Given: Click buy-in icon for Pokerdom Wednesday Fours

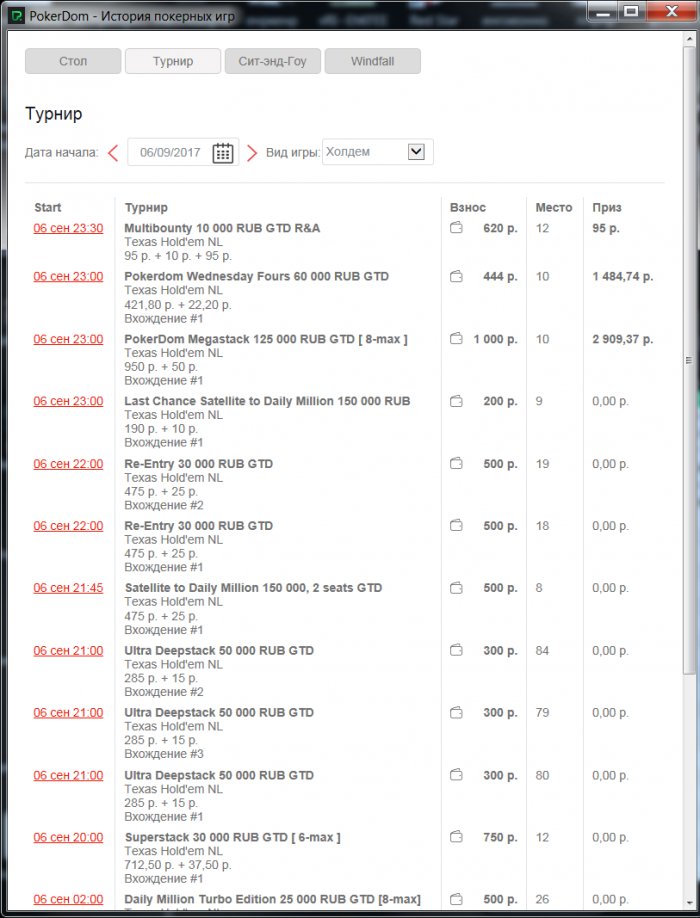Looking at the screenshot, I should coord(456,276).
